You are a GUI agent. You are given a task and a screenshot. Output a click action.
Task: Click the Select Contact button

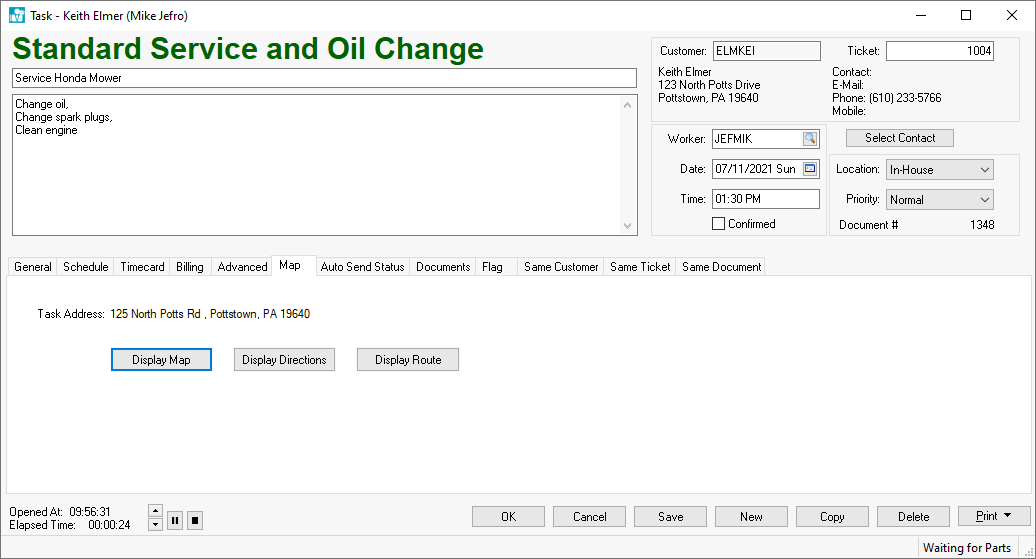point(900,138)
